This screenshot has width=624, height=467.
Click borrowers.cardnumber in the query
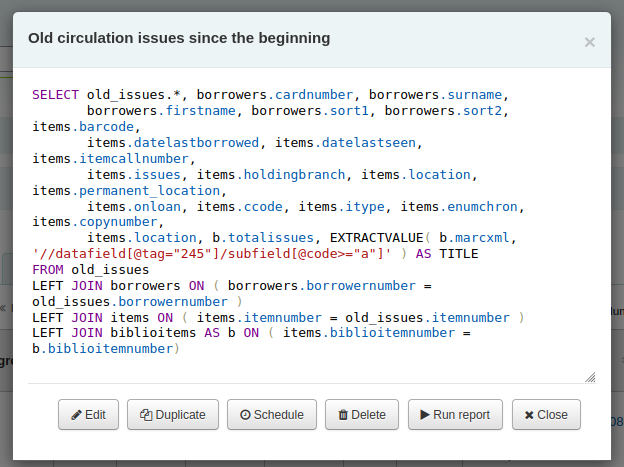275,95
